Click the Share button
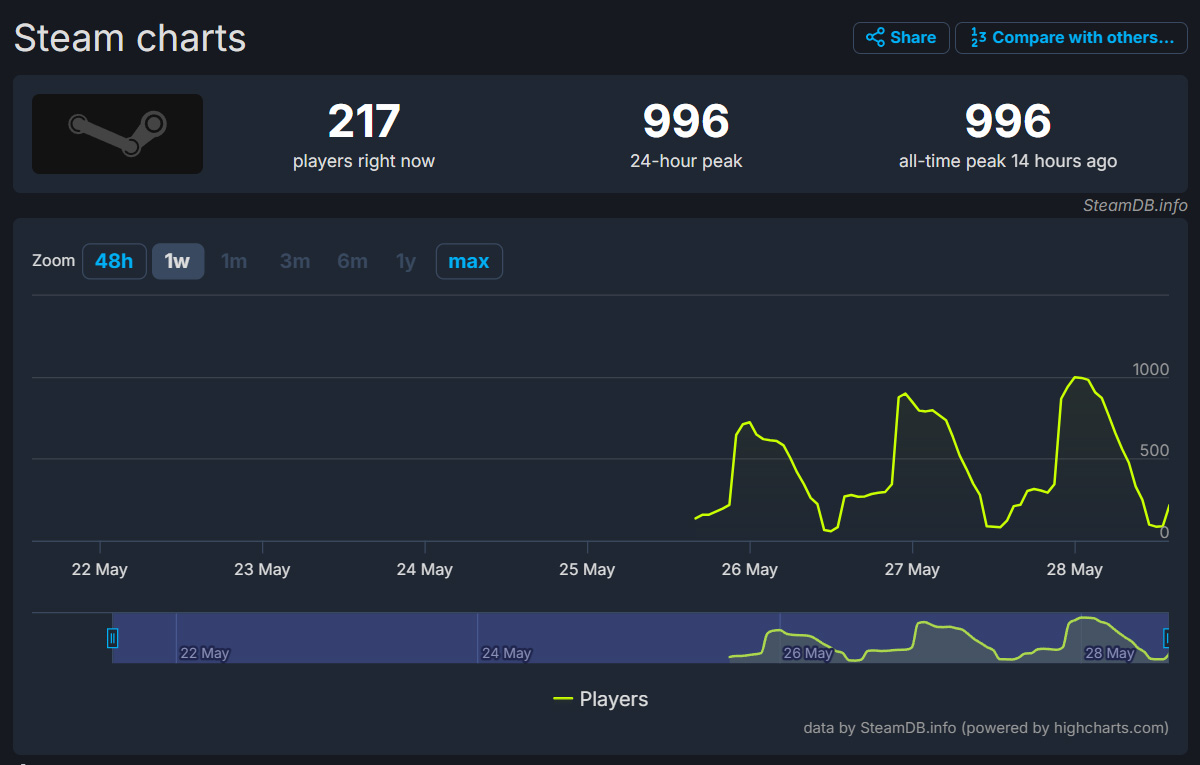This screenshot has width=1200, height=765. (x=901, y=38)
